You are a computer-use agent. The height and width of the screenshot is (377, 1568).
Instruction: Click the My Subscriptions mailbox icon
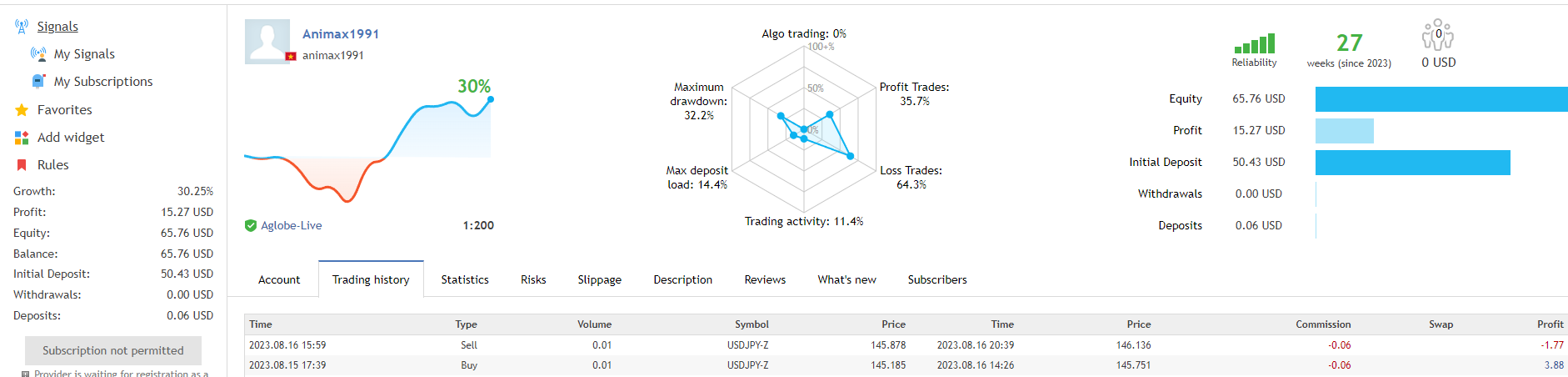point(38,82)
